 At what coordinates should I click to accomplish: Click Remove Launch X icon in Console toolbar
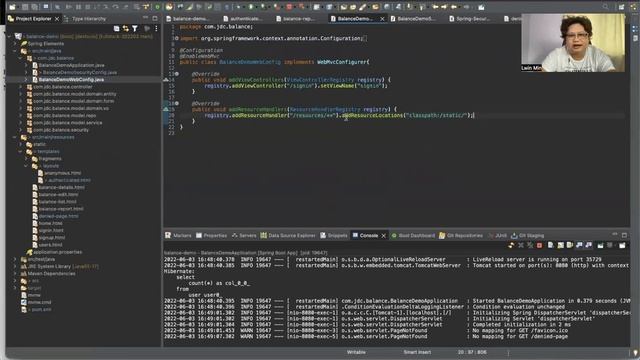521,245
